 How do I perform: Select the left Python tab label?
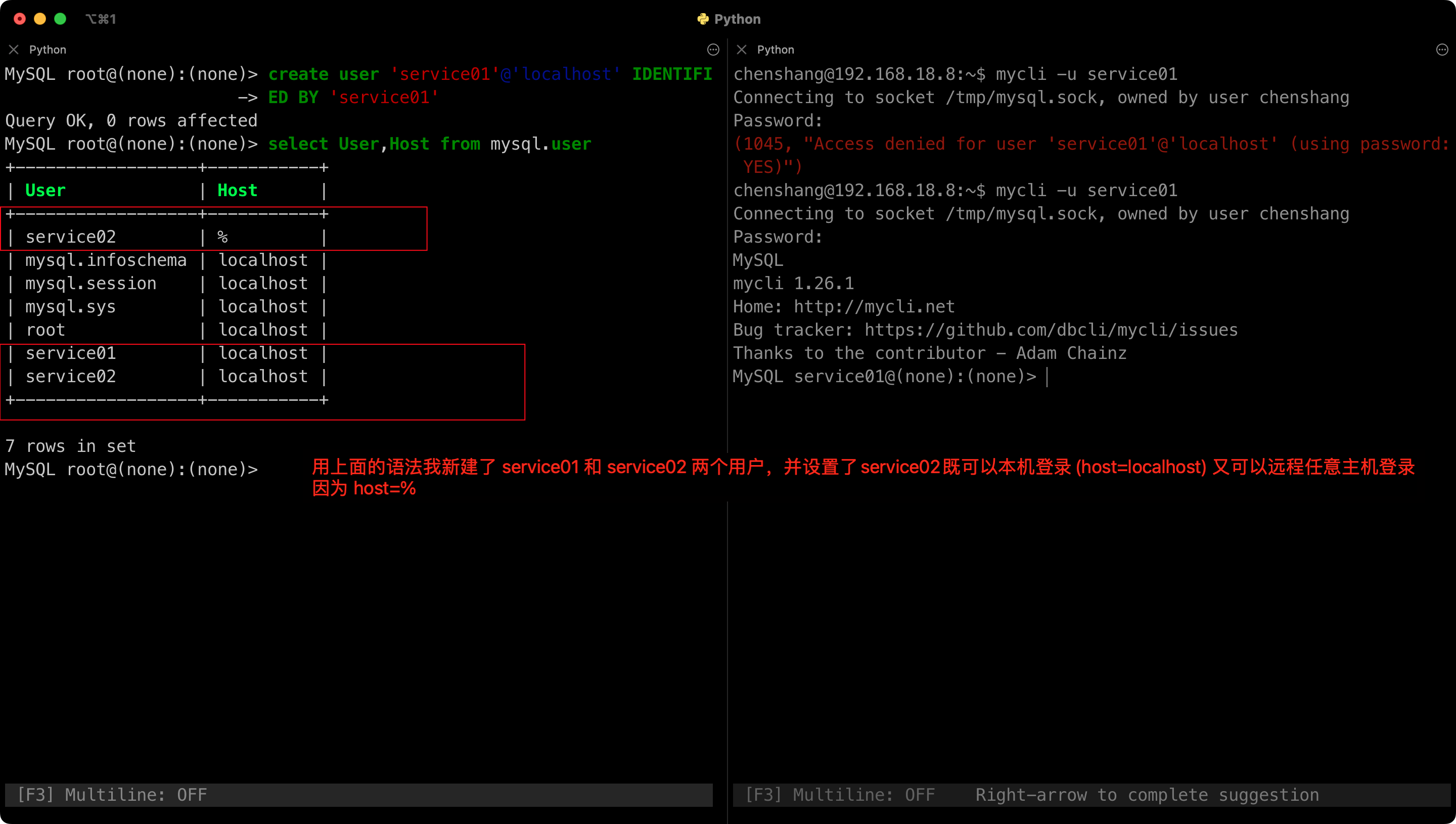coord(48,50)
